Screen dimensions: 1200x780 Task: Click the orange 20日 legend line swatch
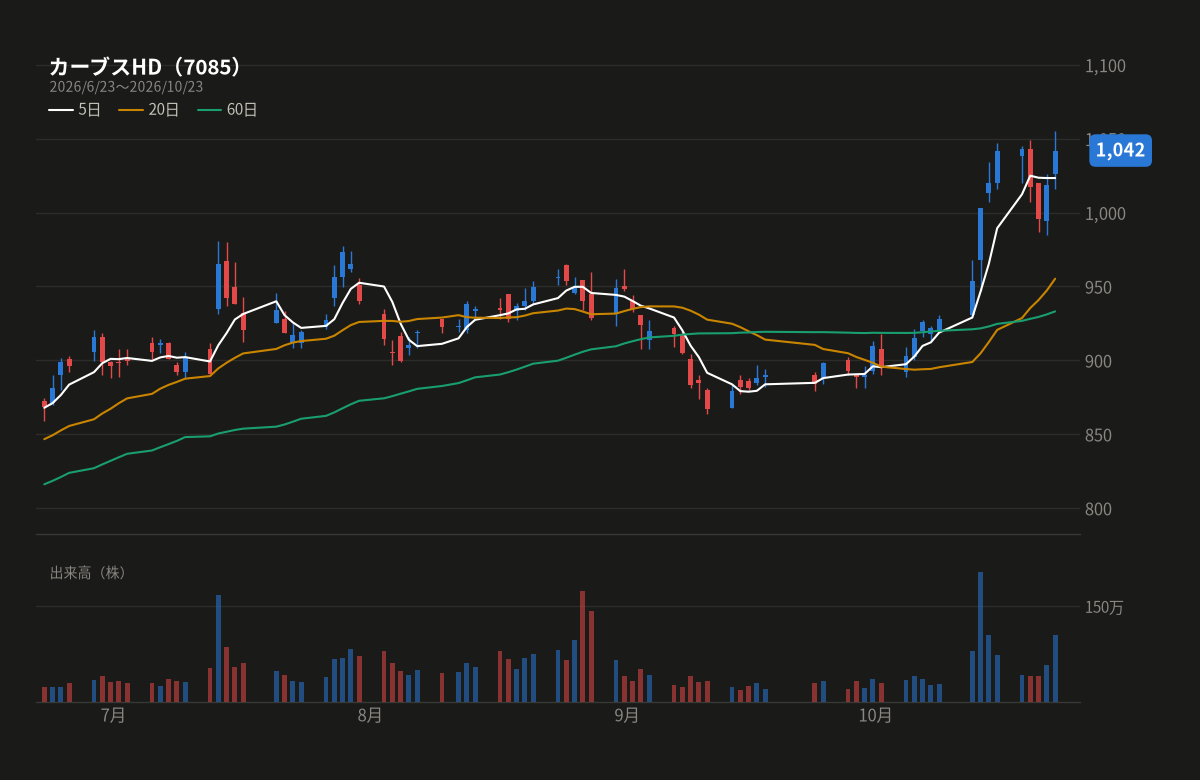pos(131,110)
